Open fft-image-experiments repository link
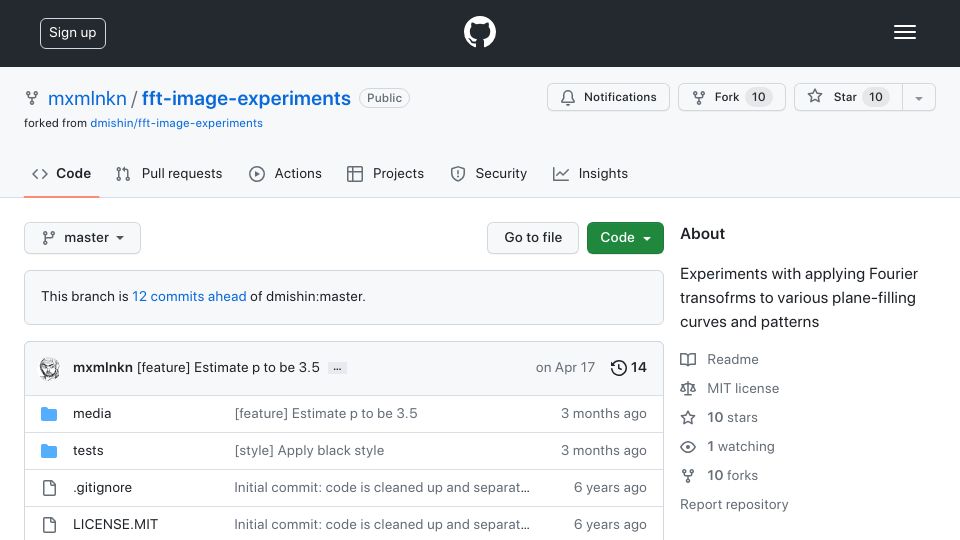 pyautogui.click(x=246, y=99)
